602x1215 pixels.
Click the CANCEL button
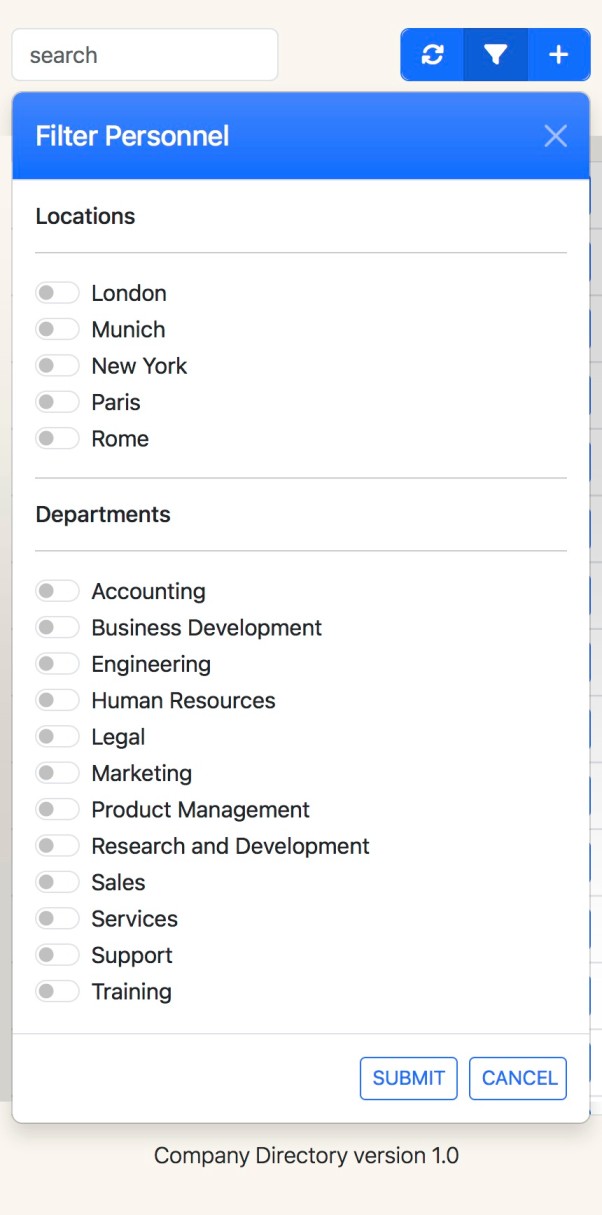tap(518, 1078)
